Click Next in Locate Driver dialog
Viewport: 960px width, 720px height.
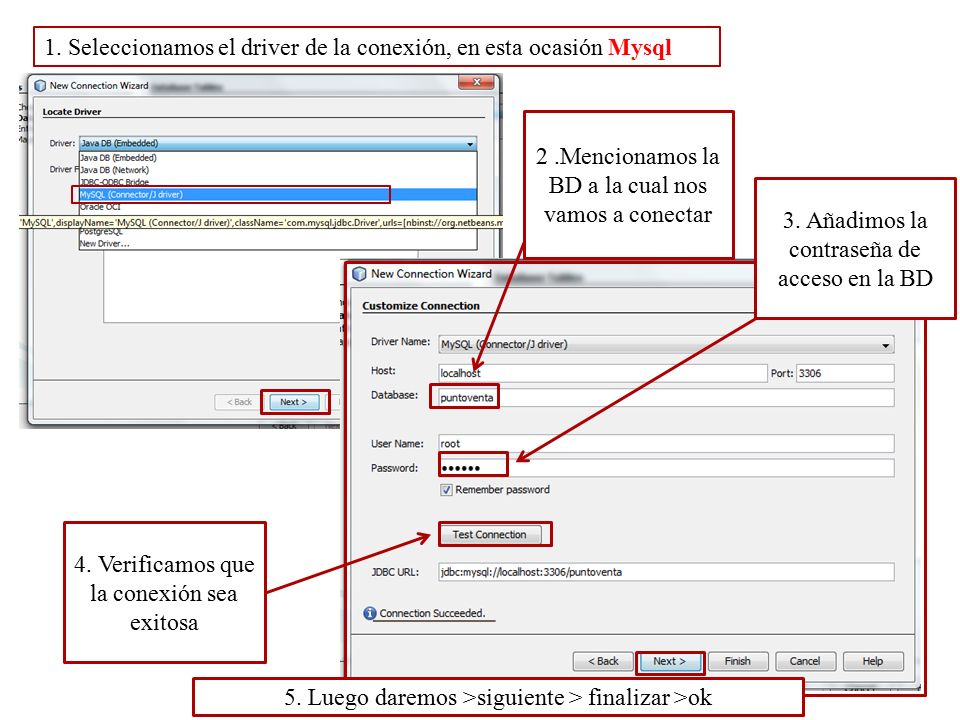[294, 402]
